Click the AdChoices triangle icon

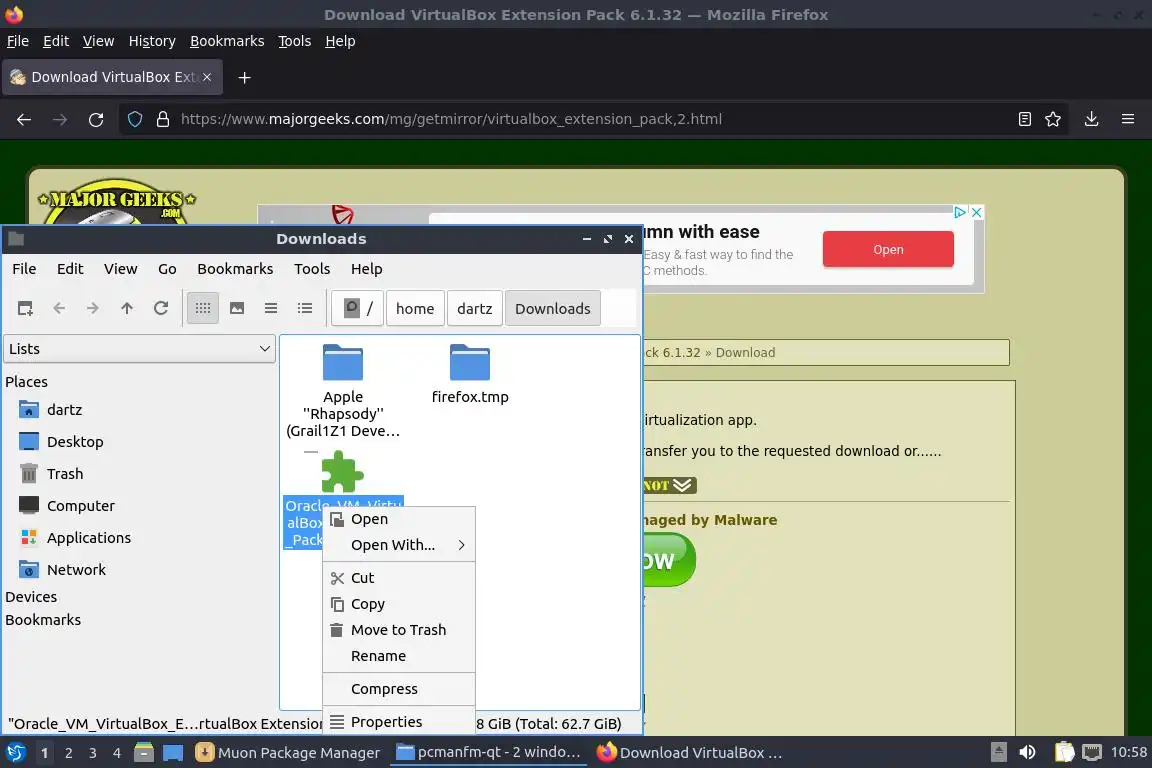coord(960,212)
